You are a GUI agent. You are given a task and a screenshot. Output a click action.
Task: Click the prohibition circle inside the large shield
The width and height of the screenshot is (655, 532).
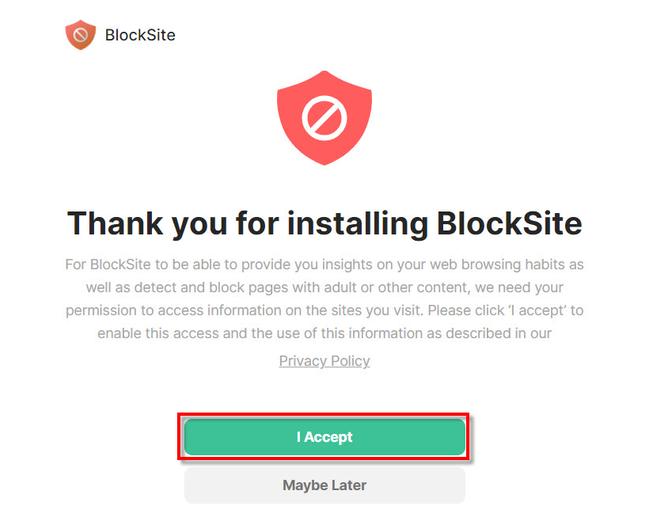point(324,120)
